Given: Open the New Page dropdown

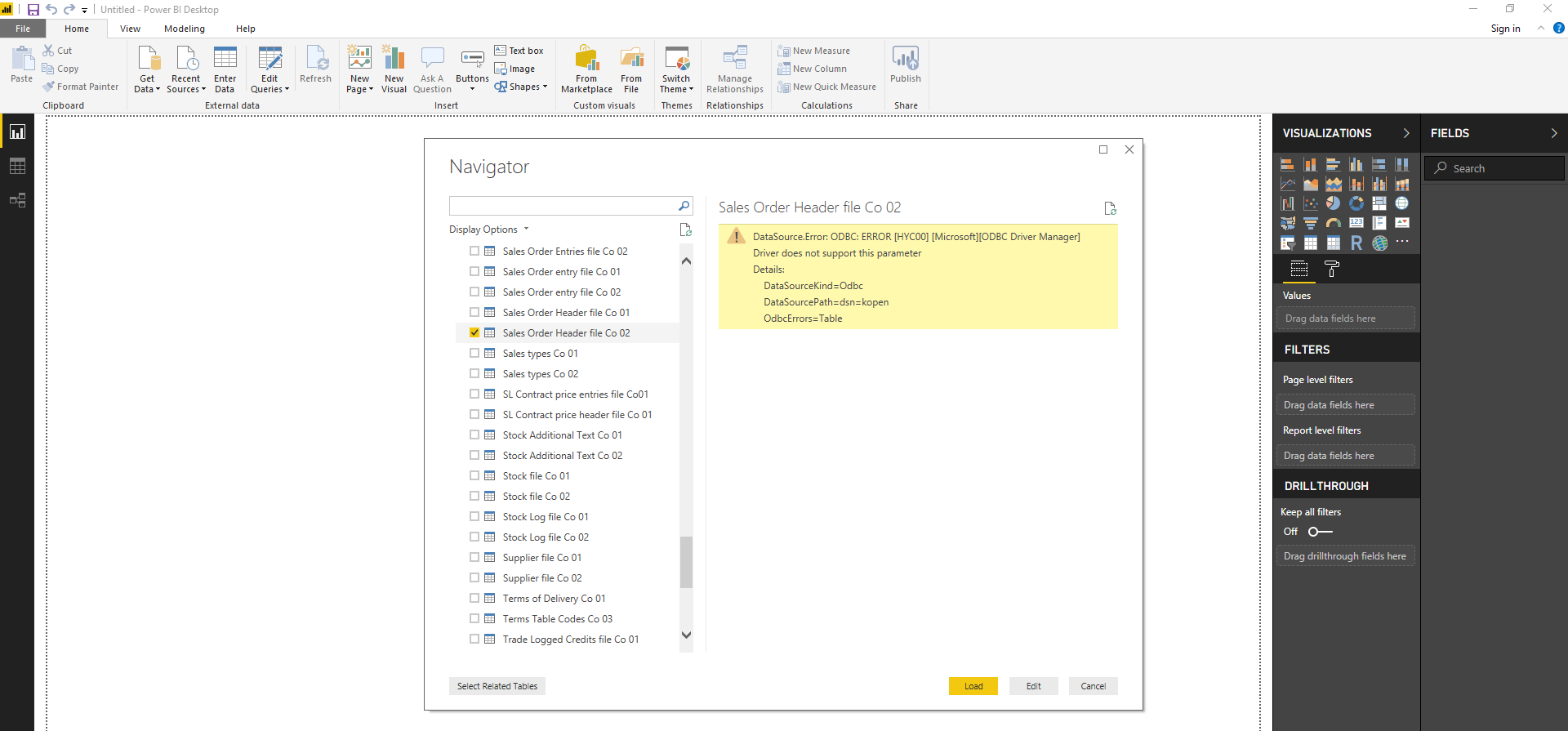Looking at the screenshot, I should (x=359, y=70).
